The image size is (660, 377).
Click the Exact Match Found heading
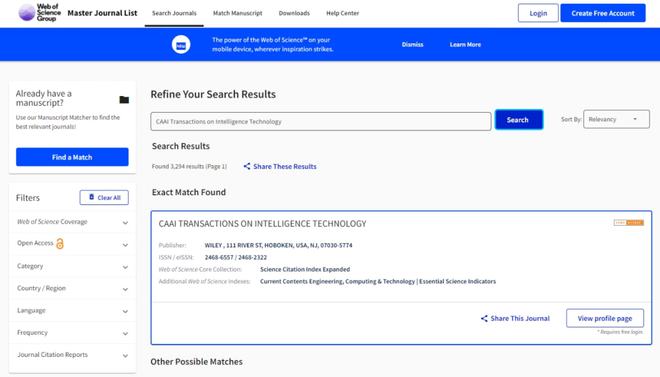[x=189, y=192]
